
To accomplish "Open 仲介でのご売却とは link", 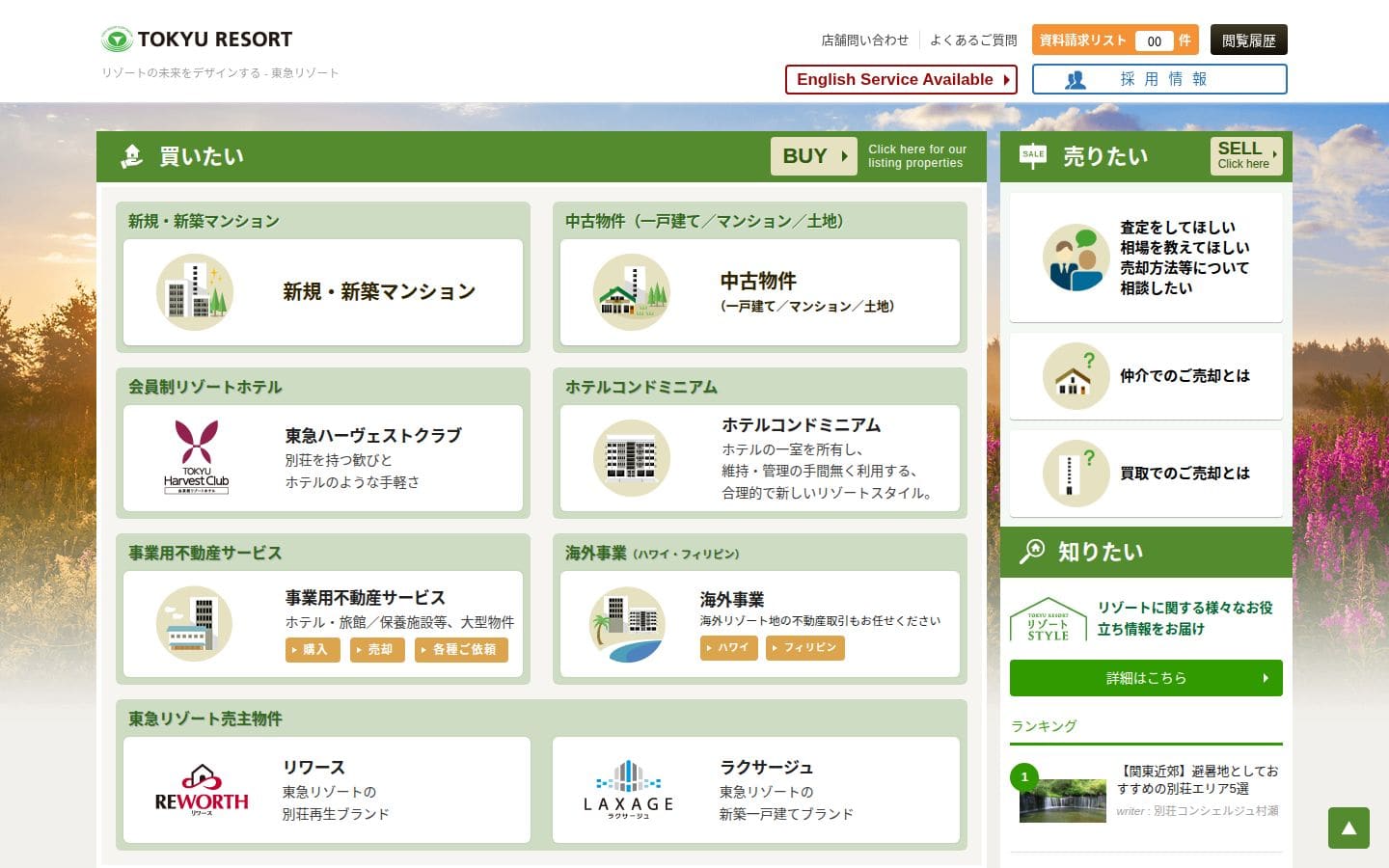I will (1185, 376).
